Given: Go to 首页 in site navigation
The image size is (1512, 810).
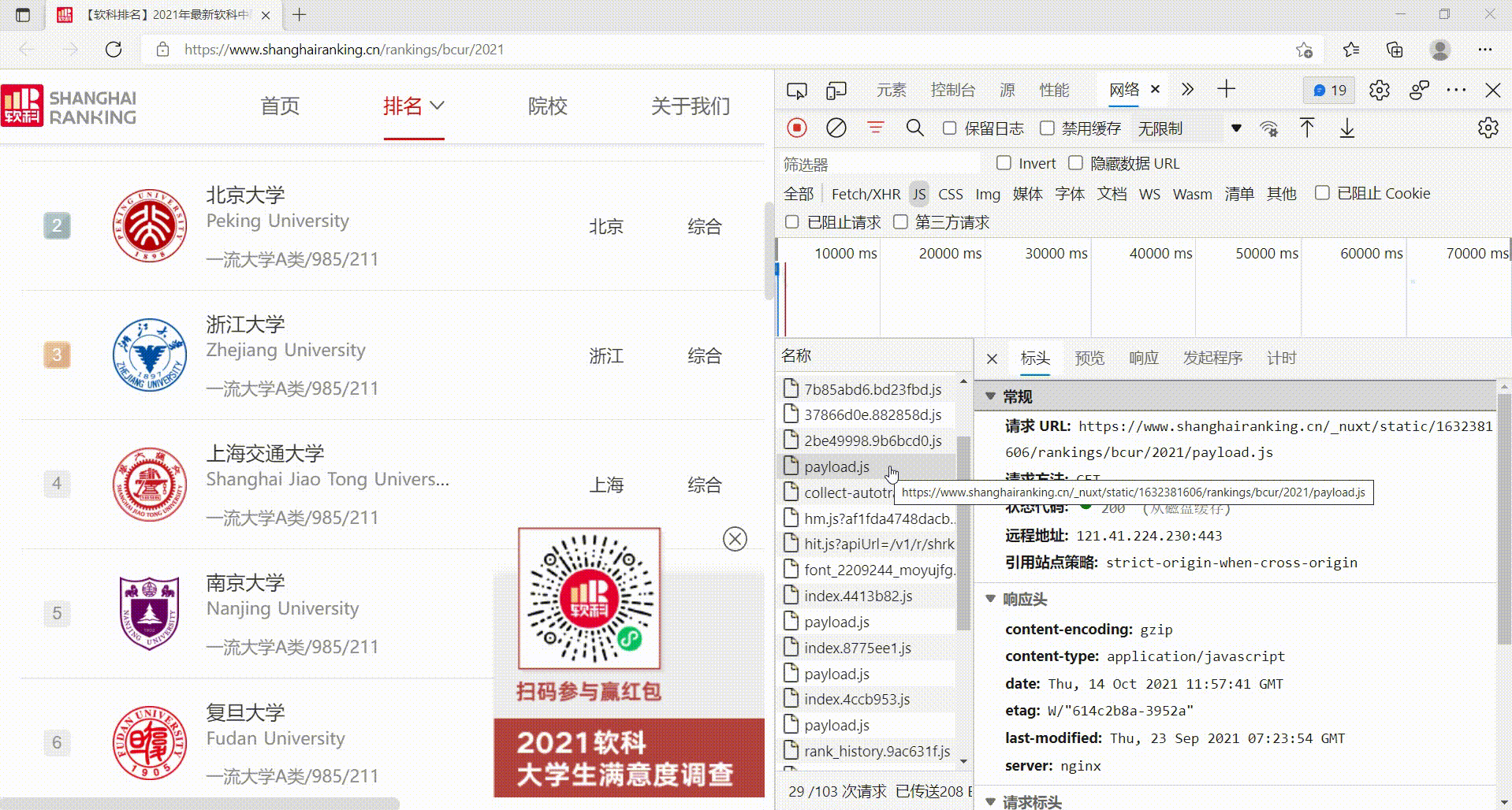Looking at the screenshot, I should [x=280, y=106].
